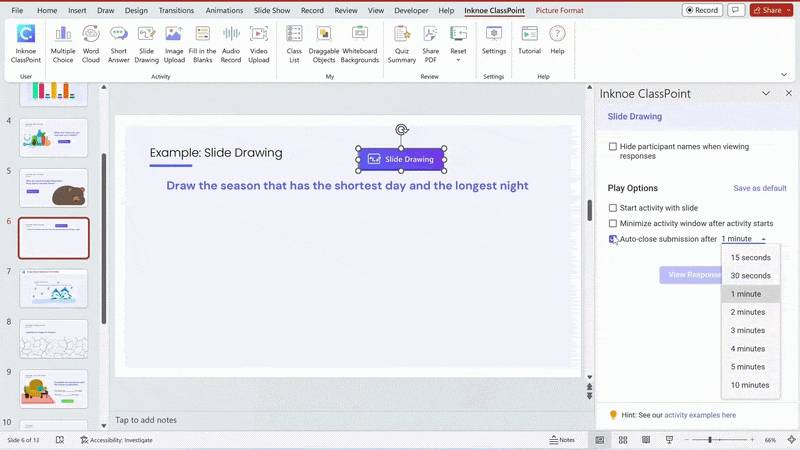Screen dimensions: 800x450
Task: Open Draggable Objects from the ribbon
Action: tap(323, 41)
